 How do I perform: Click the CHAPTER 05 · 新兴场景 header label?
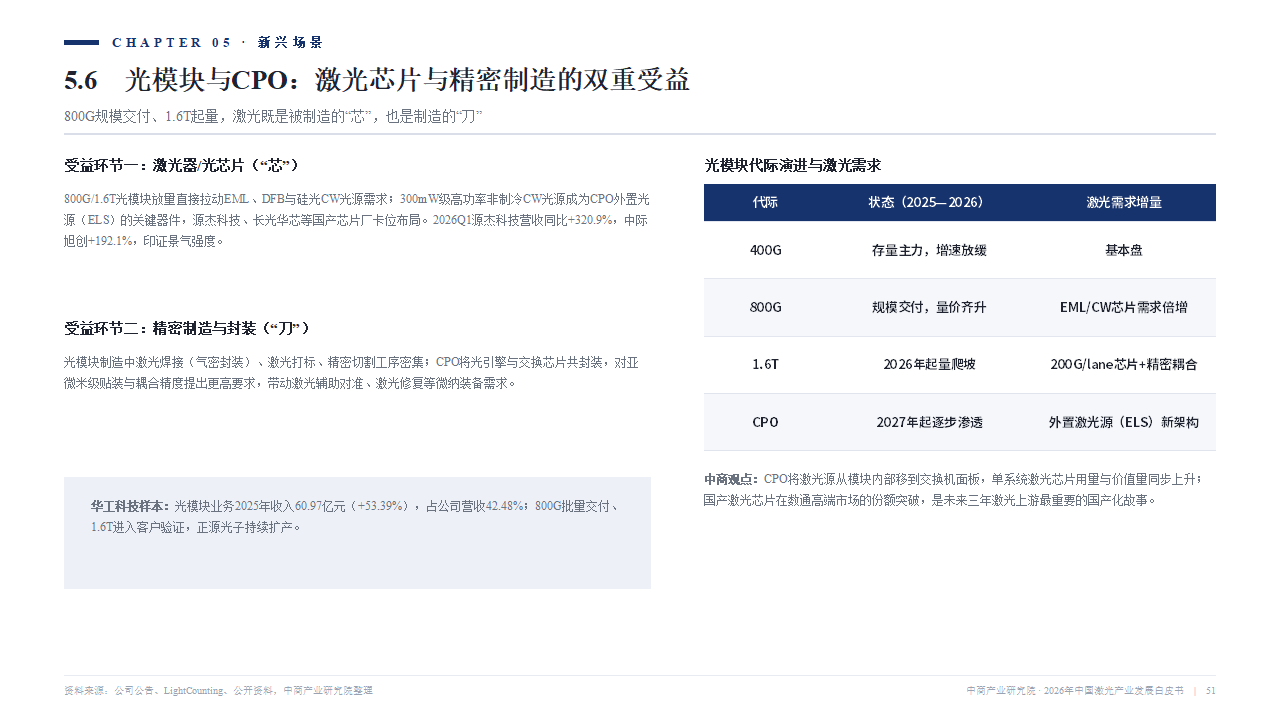(x=217, y=42)
